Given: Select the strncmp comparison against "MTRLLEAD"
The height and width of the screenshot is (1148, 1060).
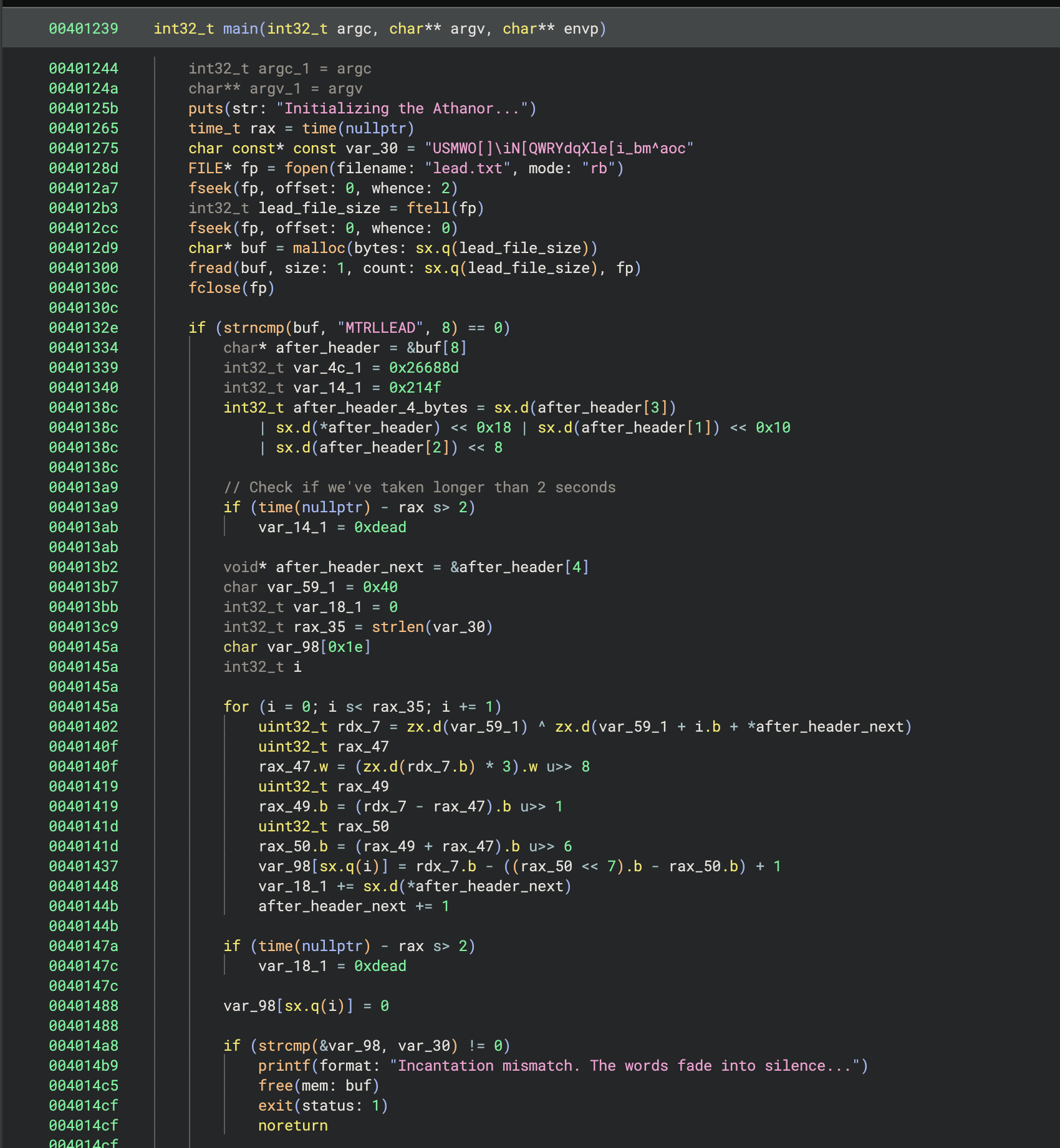Looking at the screenshot, I should pos(257,327).
